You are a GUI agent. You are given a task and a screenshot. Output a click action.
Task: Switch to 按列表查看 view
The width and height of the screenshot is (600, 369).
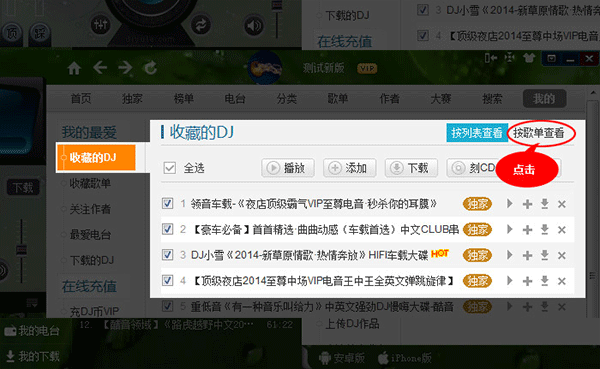(x=477, y=133)
